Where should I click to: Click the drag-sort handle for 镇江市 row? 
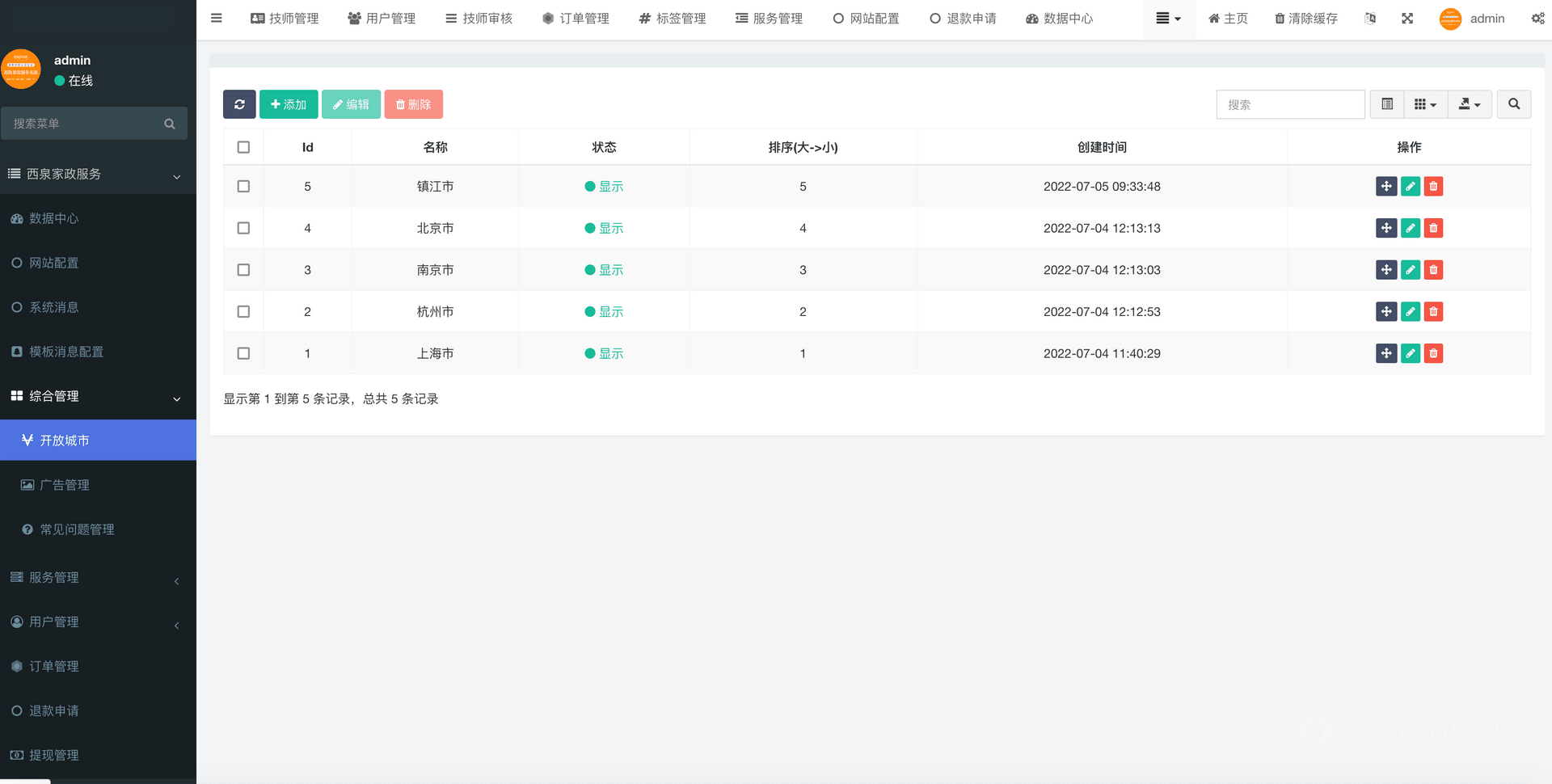tap(1385, 187)
